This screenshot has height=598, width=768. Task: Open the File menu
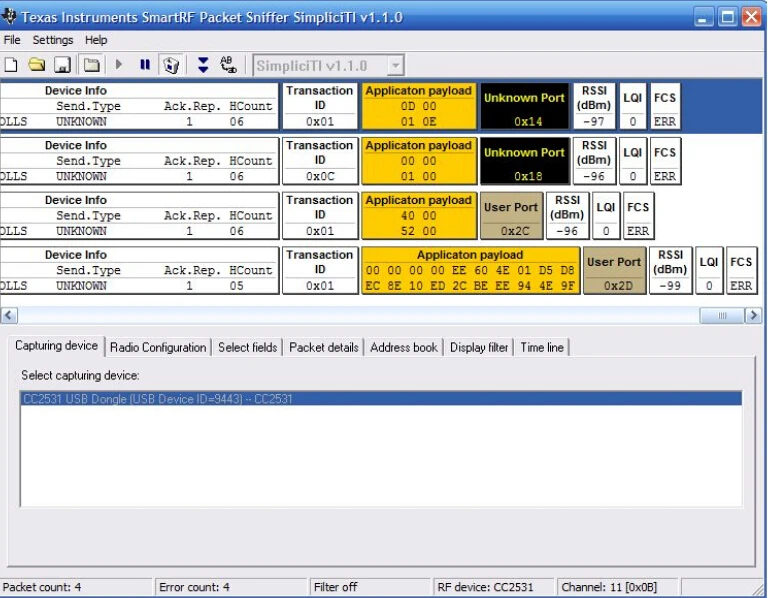point(12,40)
